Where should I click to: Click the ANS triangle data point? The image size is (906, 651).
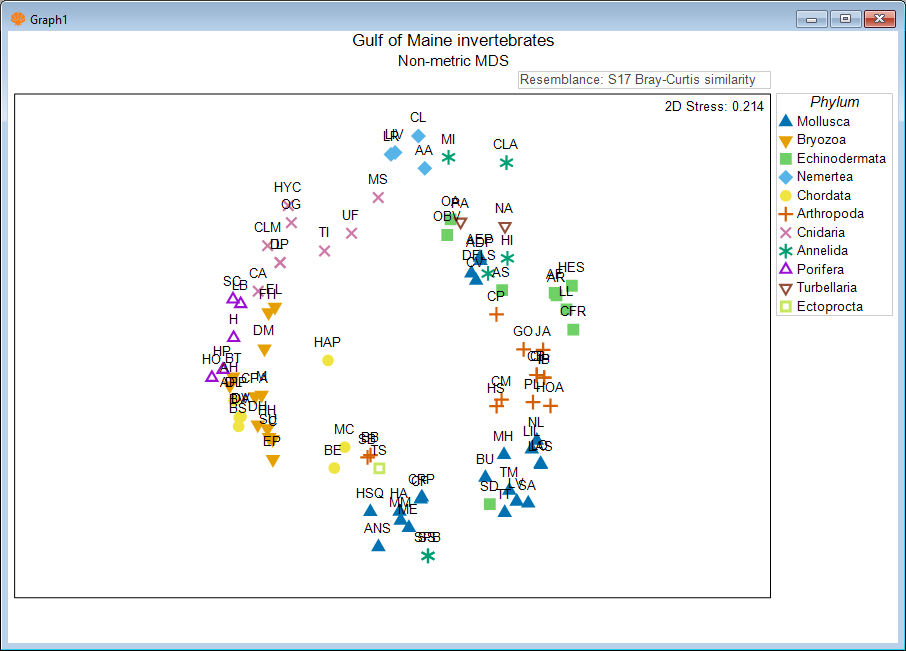pyautogui.click(x=378, y=545)
